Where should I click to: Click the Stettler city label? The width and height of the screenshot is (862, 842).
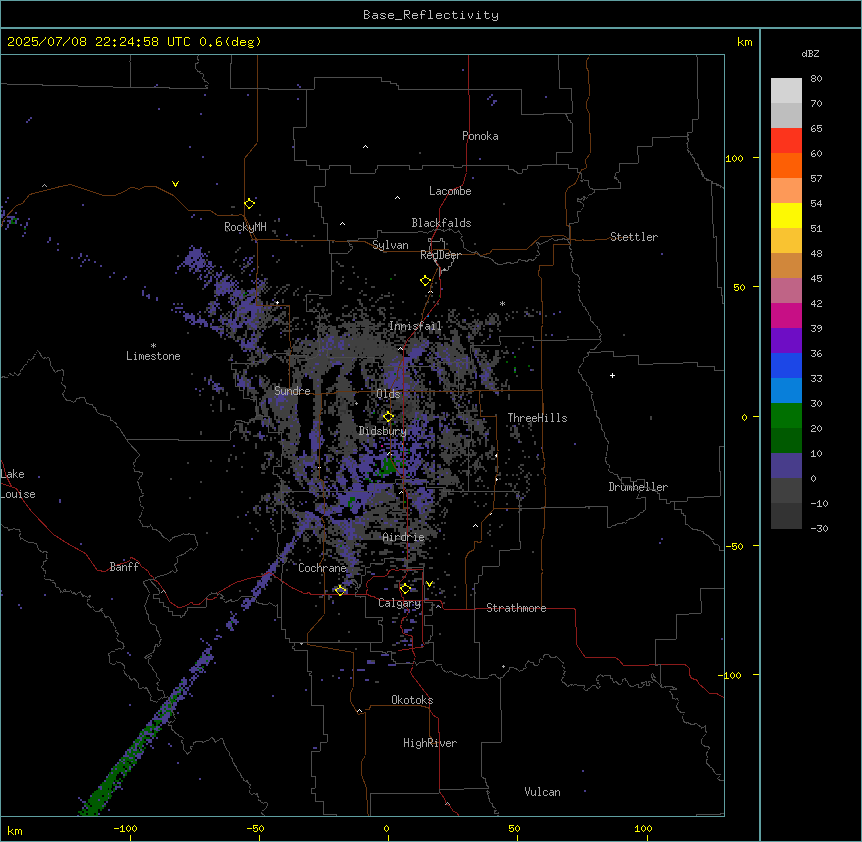coord(634,237)
